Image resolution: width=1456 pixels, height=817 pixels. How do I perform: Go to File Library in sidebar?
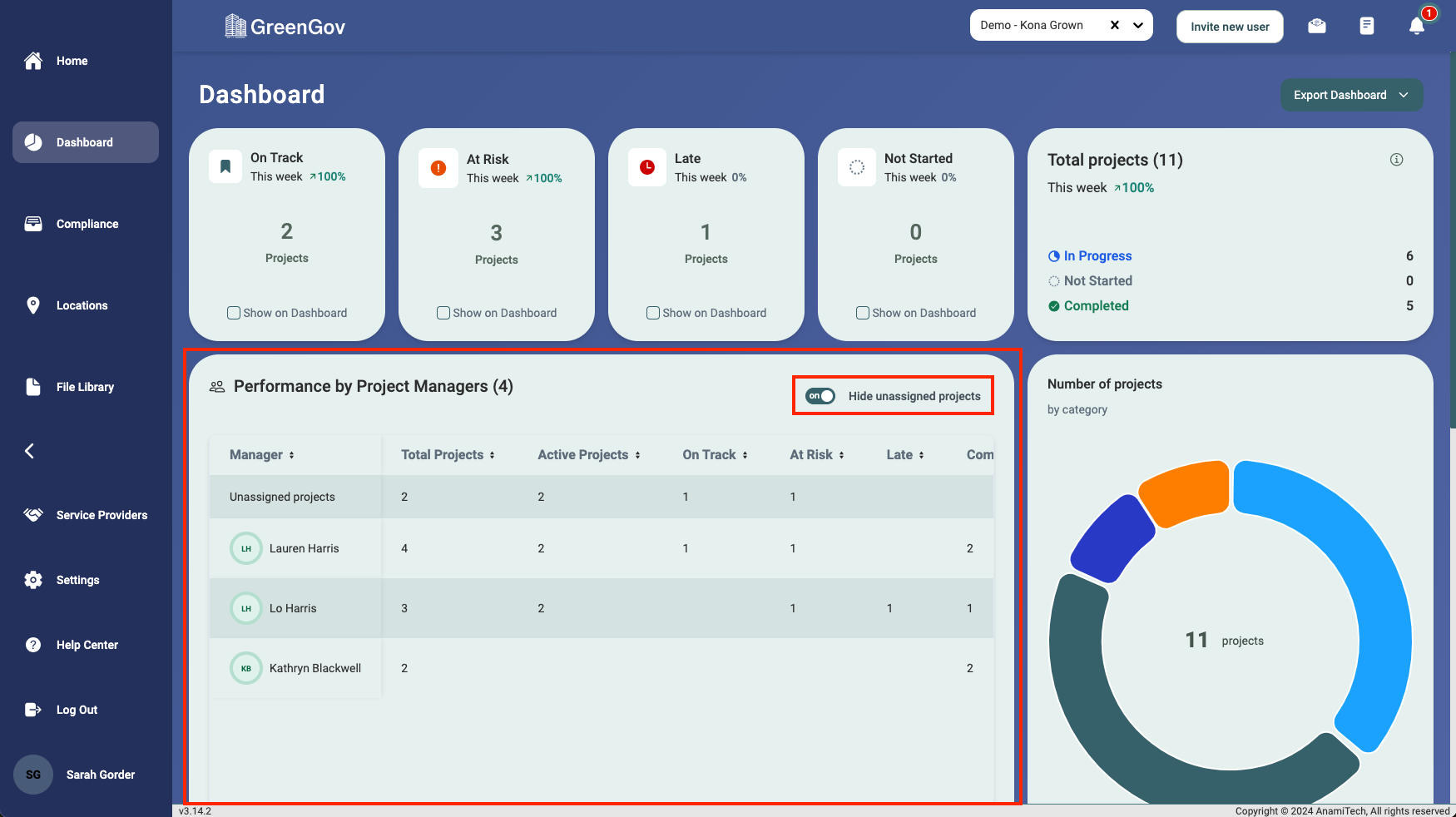pos(84,387)
